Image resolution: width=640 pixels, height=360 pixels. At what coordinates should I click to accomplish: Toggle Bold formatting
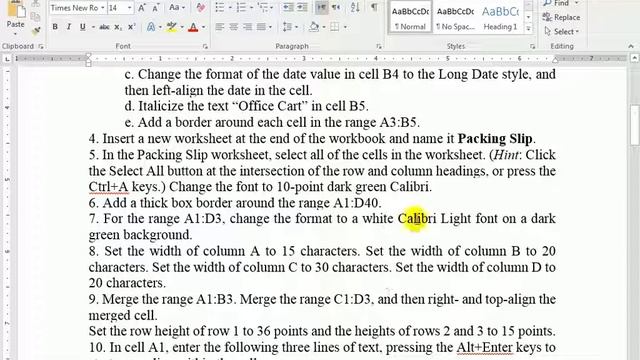55,27
